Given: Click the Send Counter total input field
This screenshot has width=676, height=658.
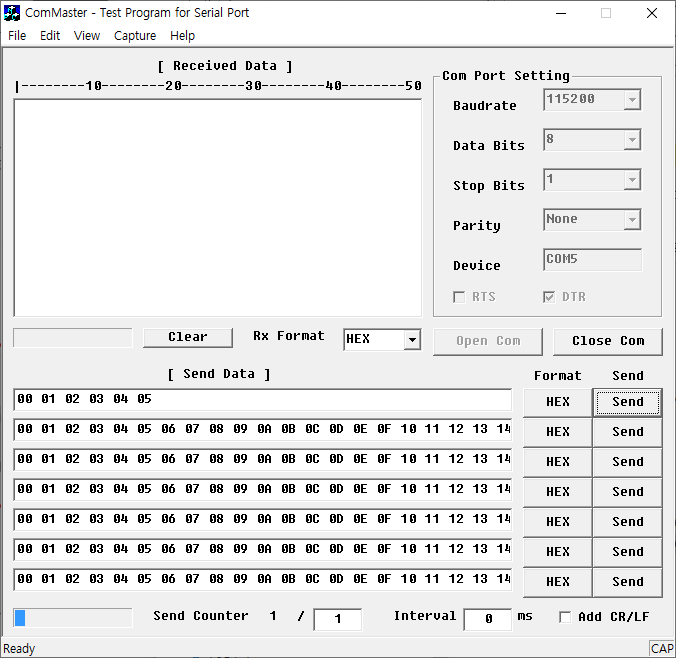Looking at the screenshot, I should click(x=337, y=619).
